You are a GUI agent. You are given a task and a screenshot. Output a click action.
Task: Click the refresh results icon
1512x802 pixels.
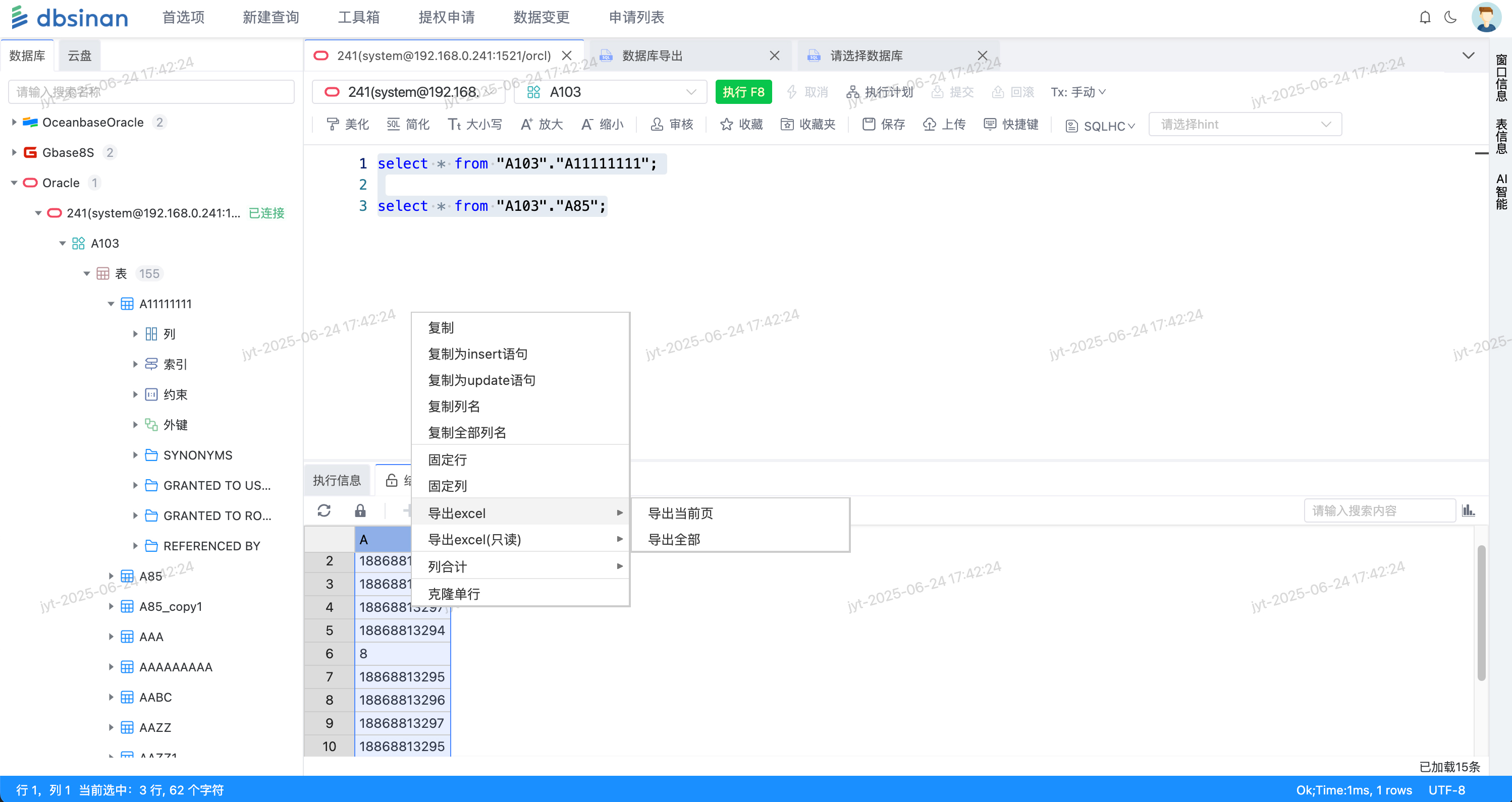tap(324, 510)
